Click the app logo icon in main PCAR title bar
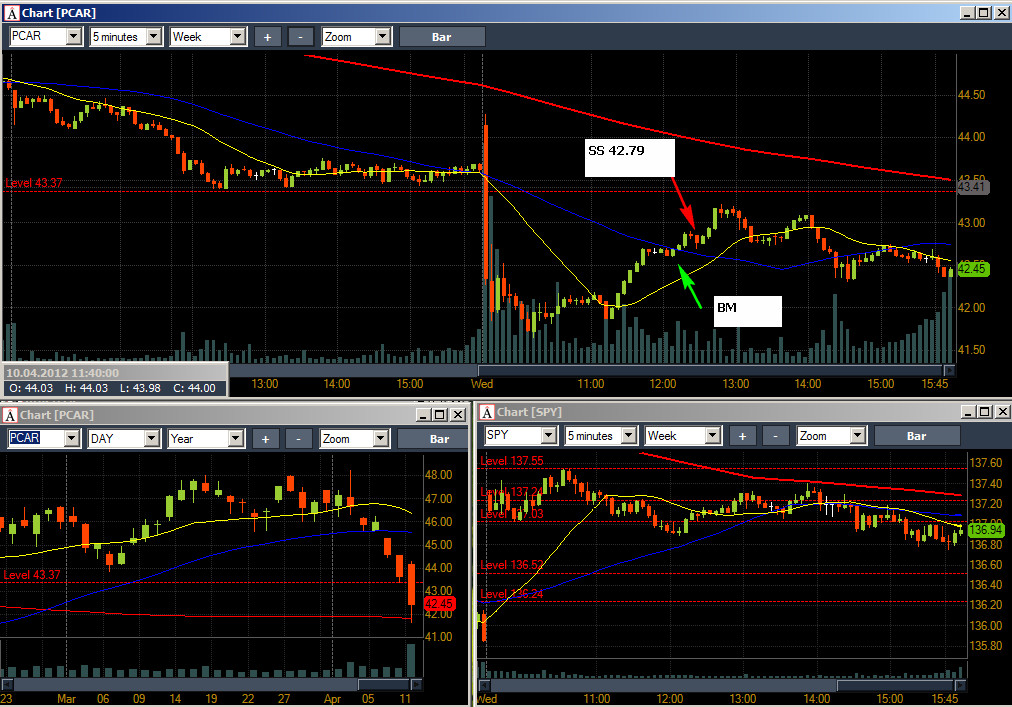Screen dimensions: 1012x707 (12, 13)
